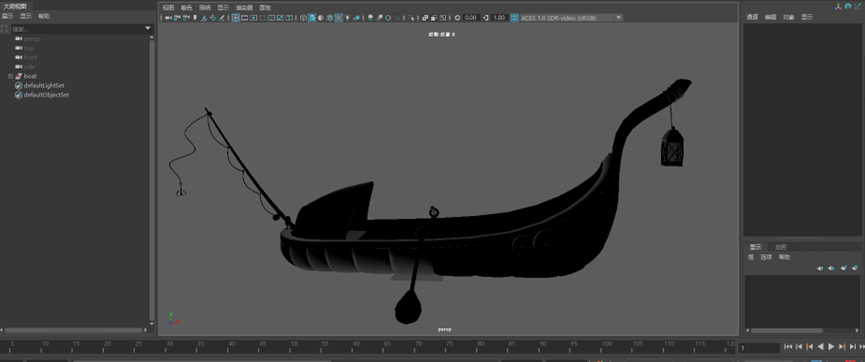The width and height of the screenshot is (865, 362).
Task: Toggle the view transform icon
Action: click(x=515, y=18)
